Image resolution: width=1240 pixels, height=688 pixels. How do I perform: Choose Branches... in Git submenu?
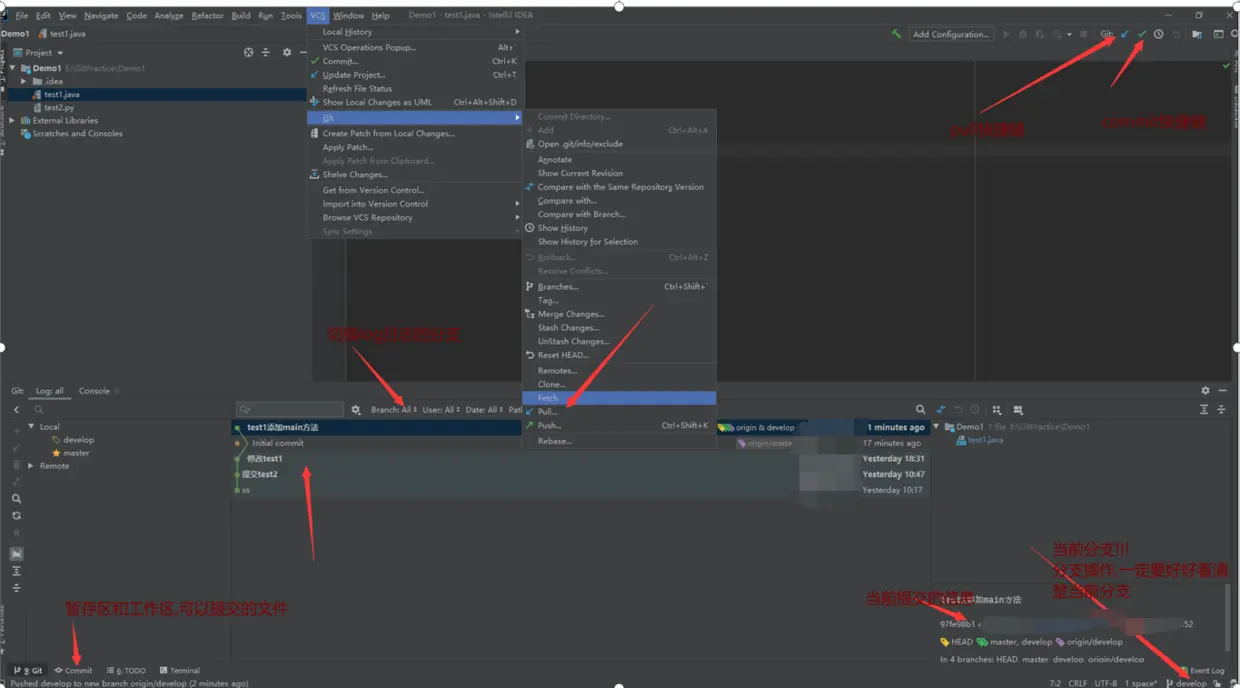click(x=619, y=286)
